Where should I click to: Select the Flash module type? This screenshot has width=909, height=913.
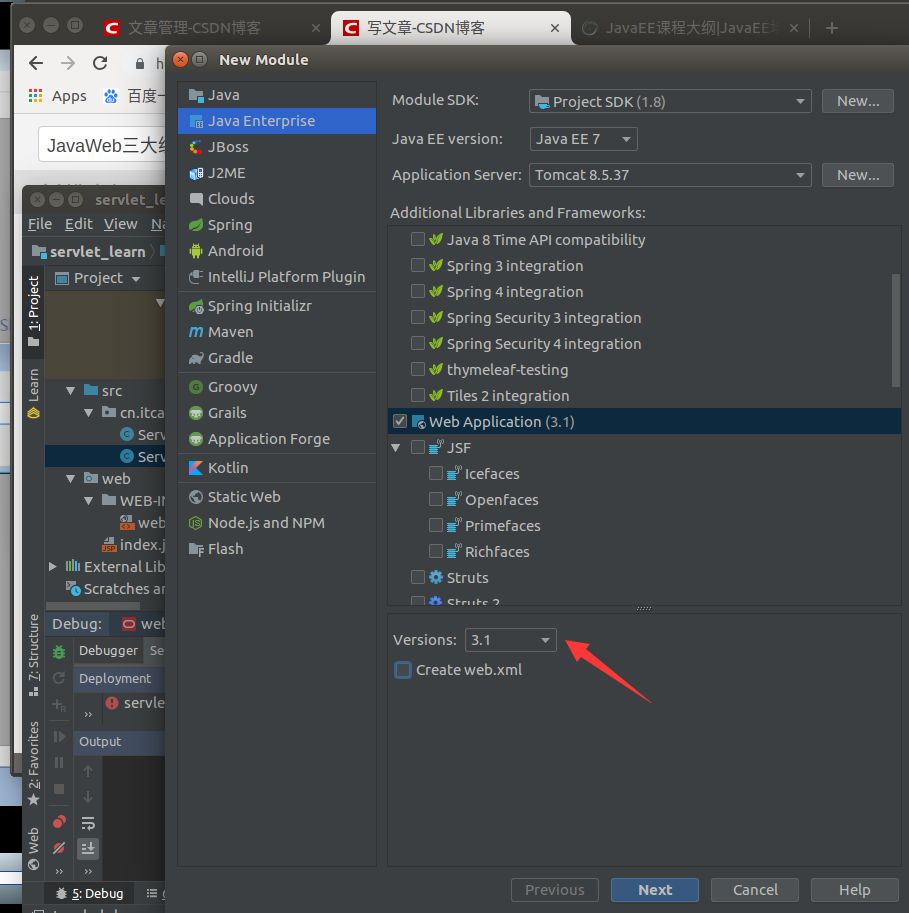point(277,548)
